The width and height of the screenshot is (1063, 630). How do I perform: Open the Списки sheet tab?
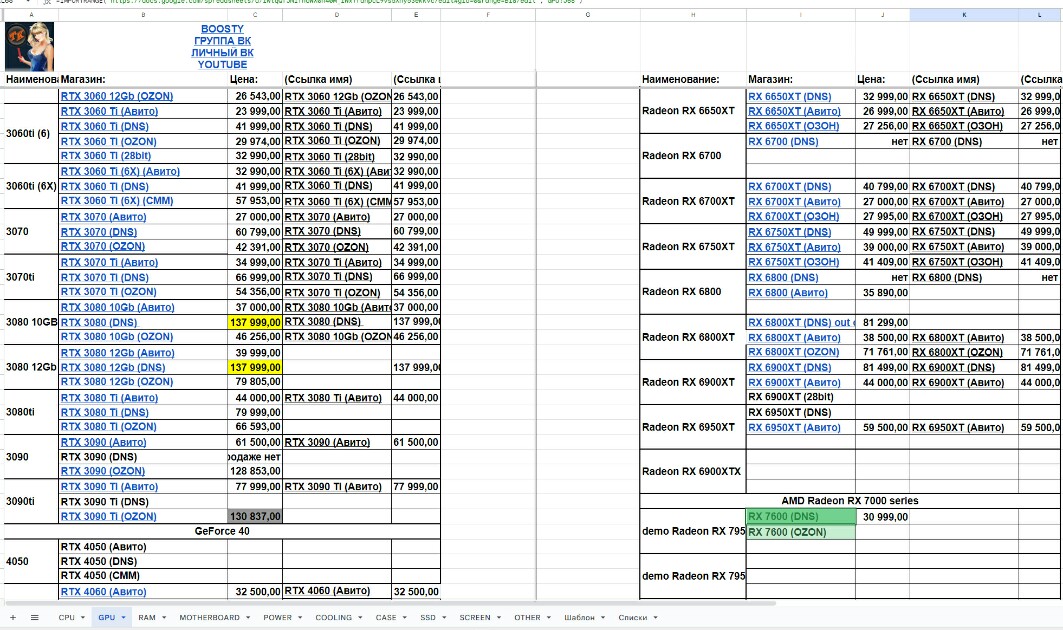(x=633, y=617)
